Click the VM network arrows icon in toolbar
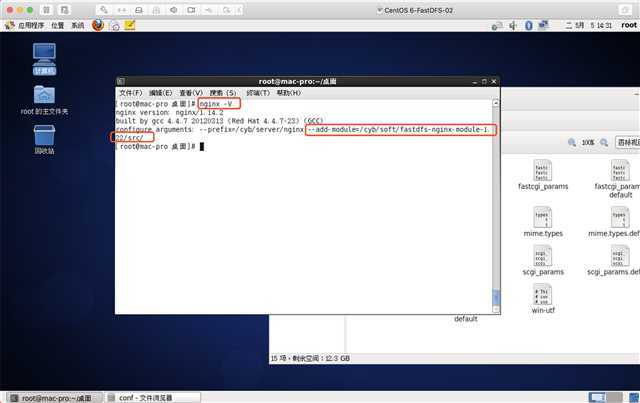Viewport: 640px width, 403px height. 122,10
